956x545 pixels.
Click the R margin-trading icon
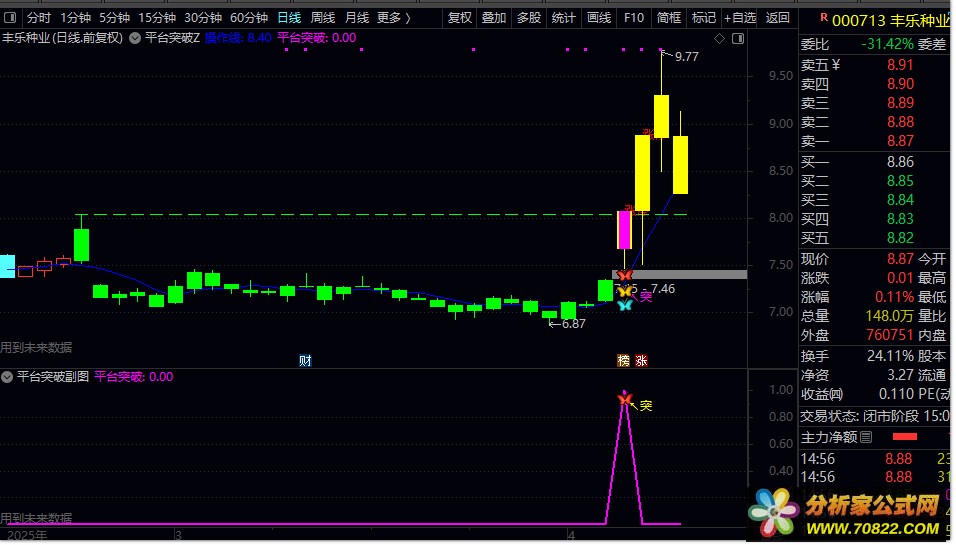coord(824,18)
